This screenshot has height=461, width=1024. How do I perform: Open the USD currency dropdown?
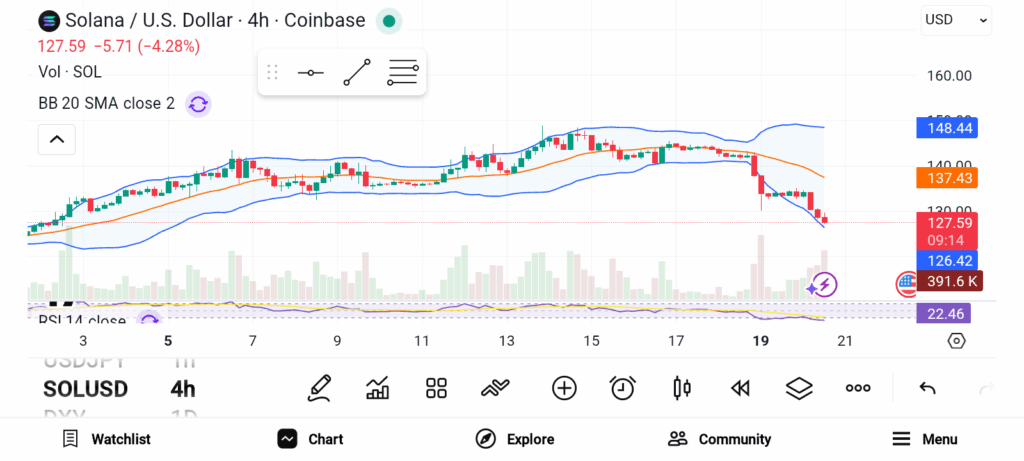click(956, 19)
